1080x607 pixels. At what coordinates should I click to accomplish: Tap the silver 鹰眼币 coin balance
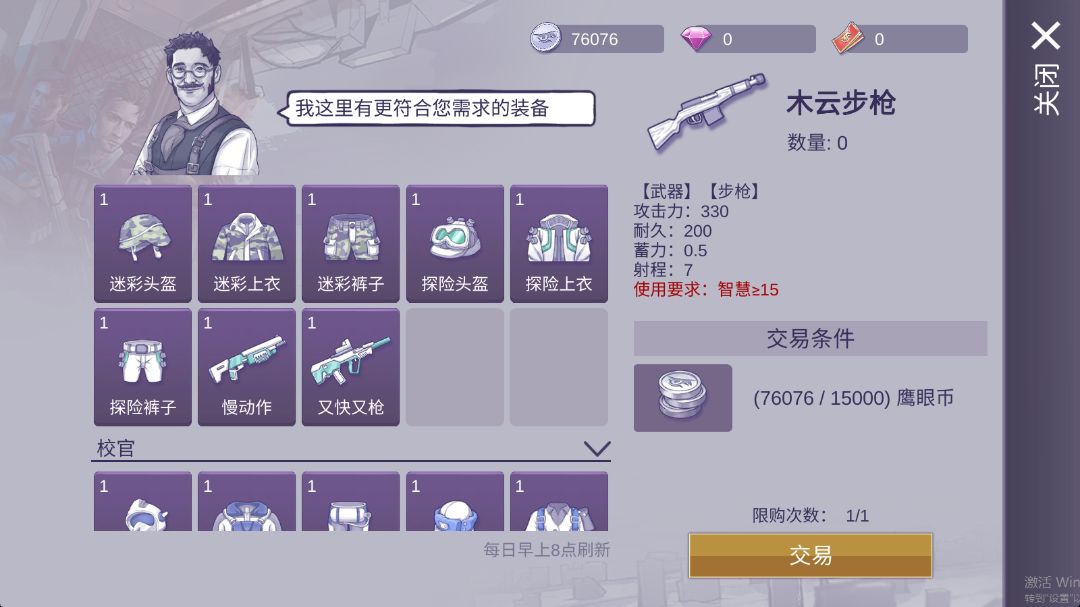point(596,39)
